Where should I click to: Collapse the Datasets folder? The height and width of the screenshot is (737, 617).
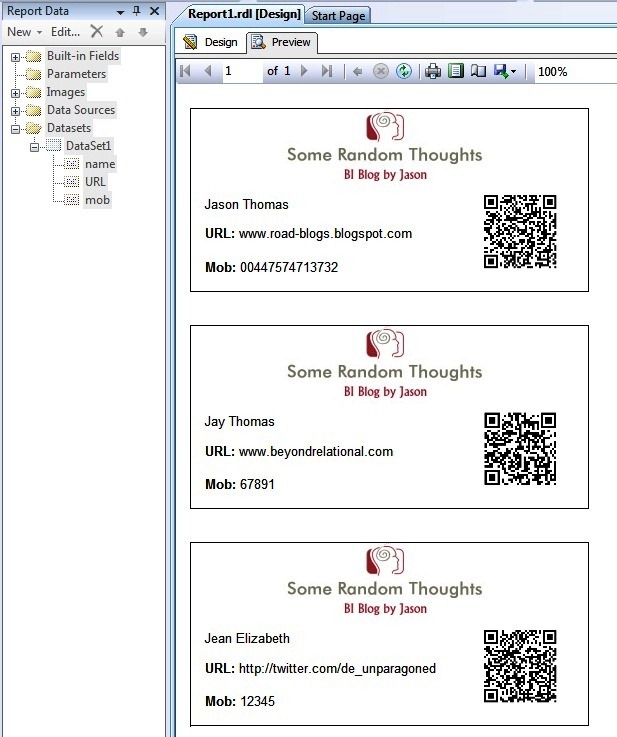15,129
